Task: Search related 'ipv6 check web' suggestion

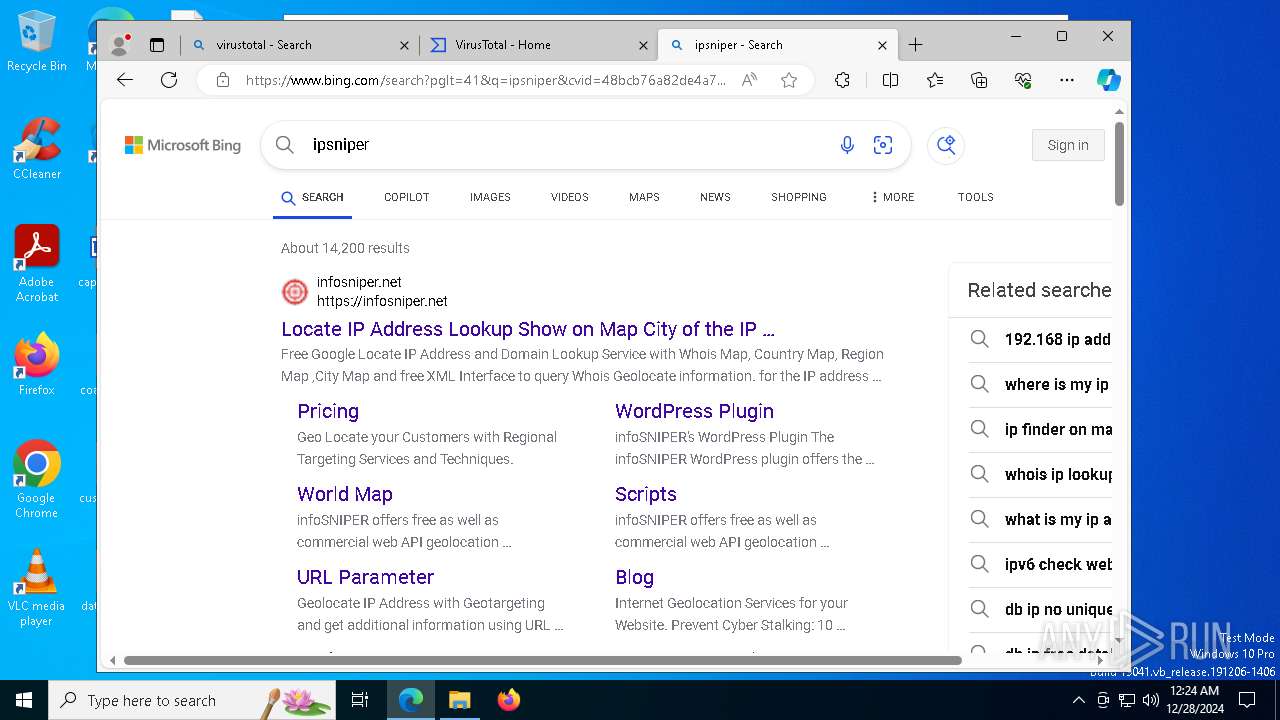Action: click(x=1040, y=564)
